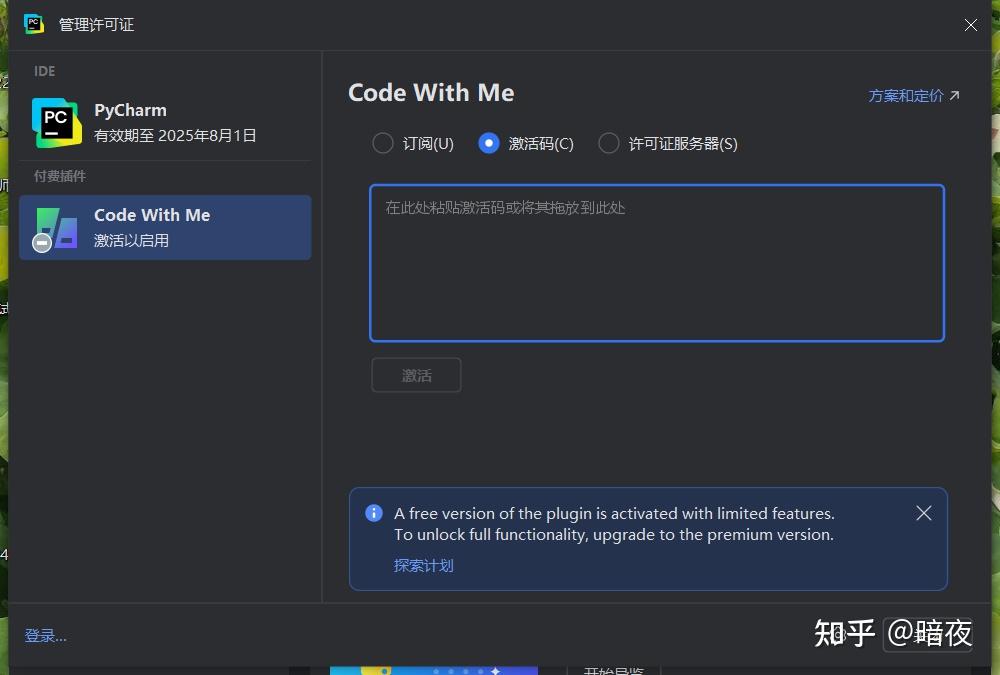1000x675 pixels.
Task: Click the info icon in notification banner
Action: [x=374, y=513]
